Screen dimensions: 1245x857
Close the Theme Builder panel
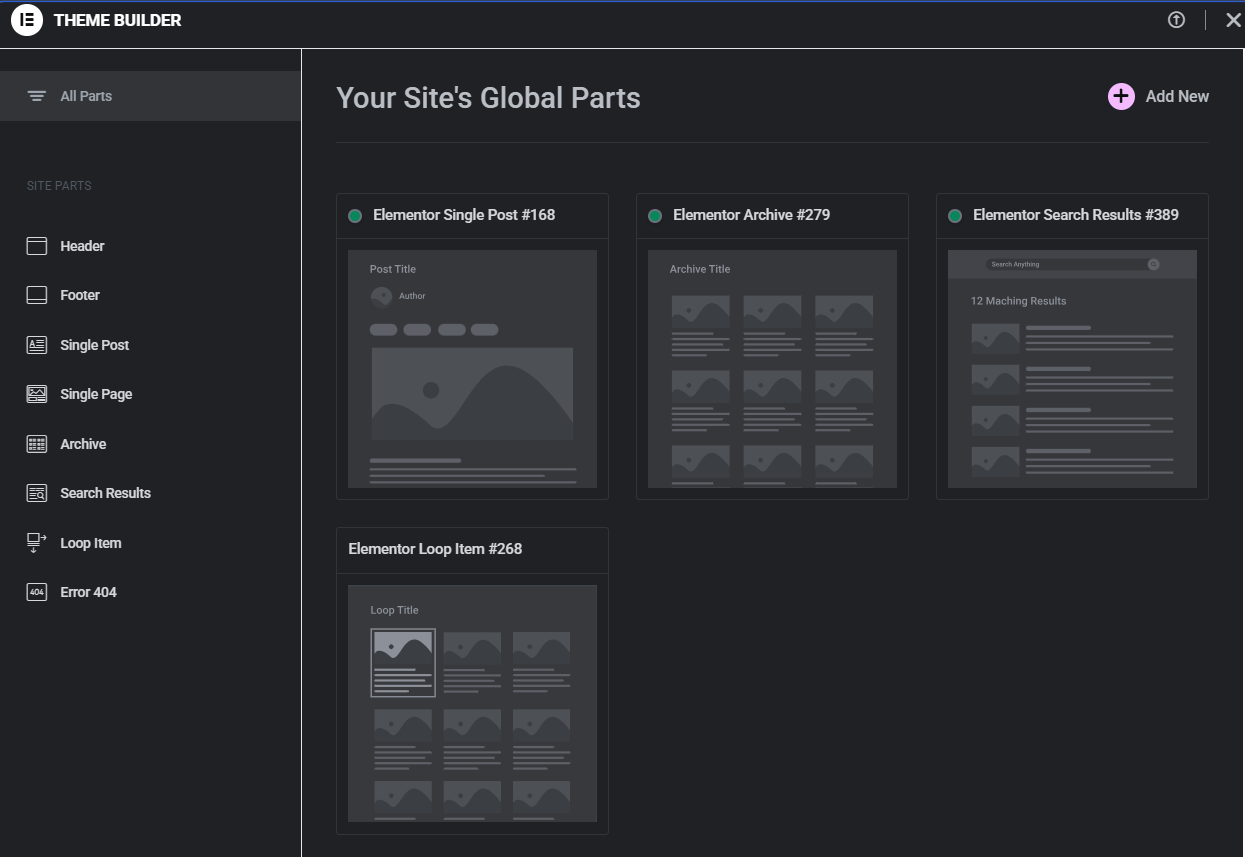(1233, 20)
